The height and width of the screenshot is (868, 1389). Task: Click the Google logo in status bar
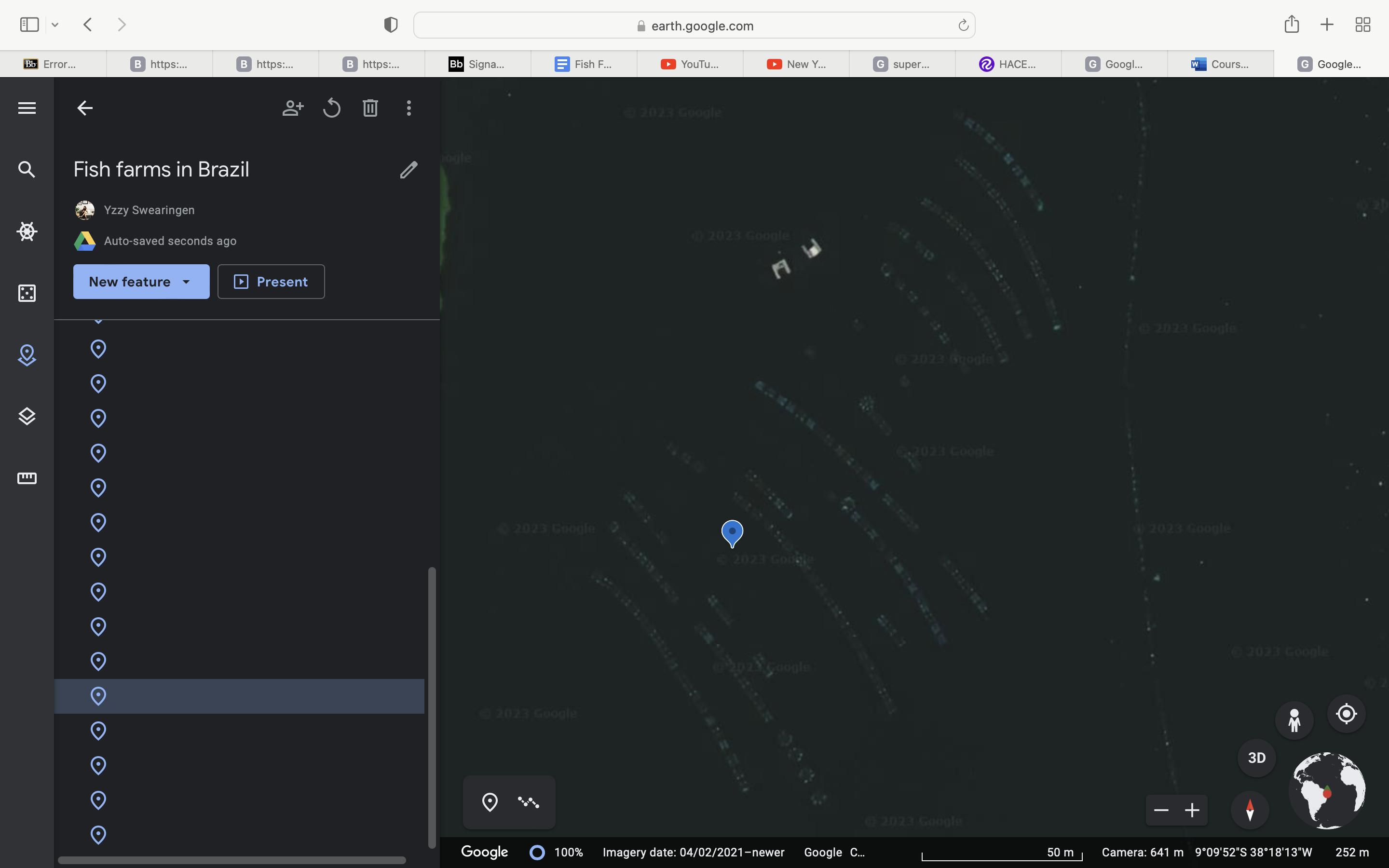point(484,852)
